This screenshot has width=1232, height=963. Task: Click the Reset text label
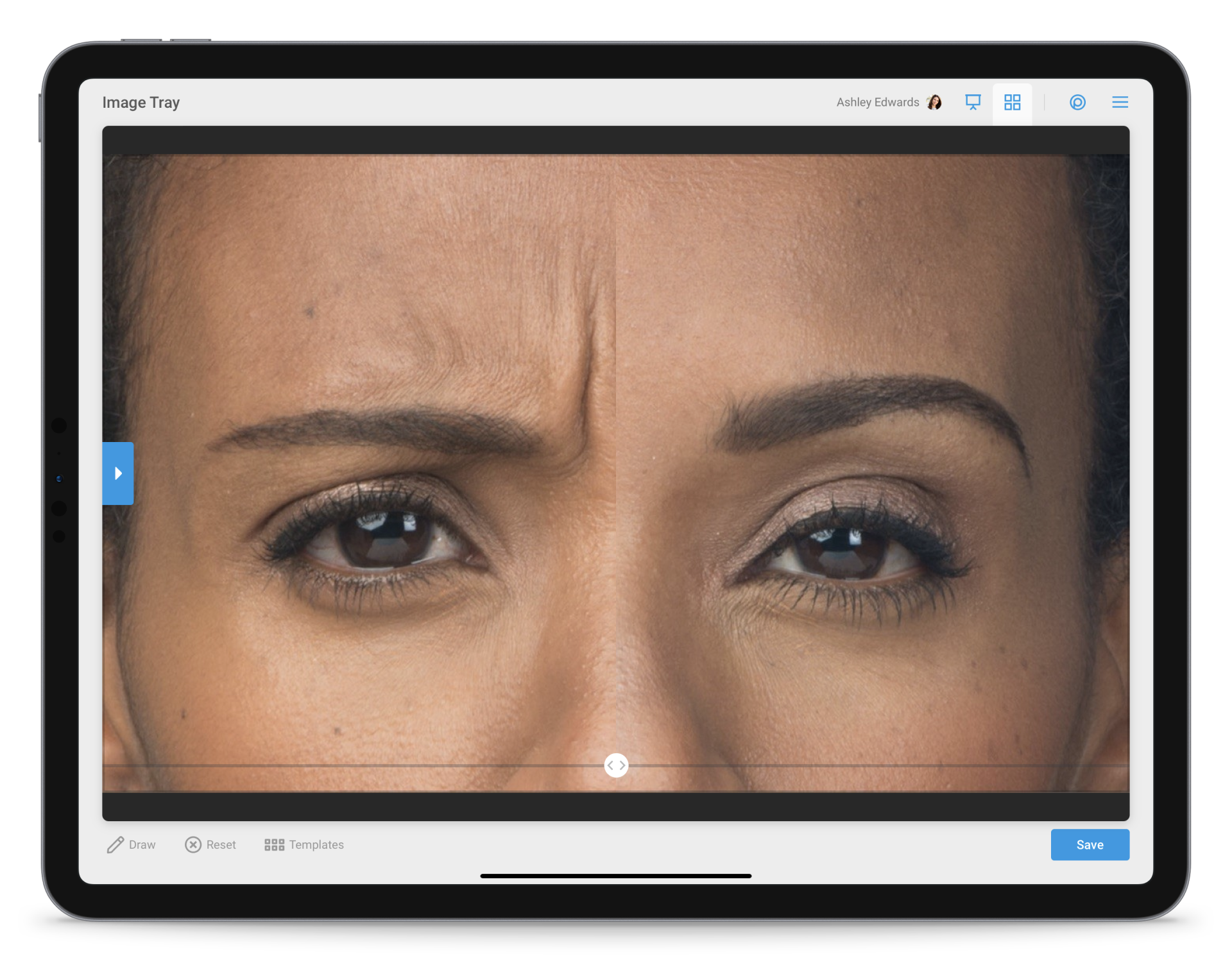pyautogui.click(x=221, y=845)
